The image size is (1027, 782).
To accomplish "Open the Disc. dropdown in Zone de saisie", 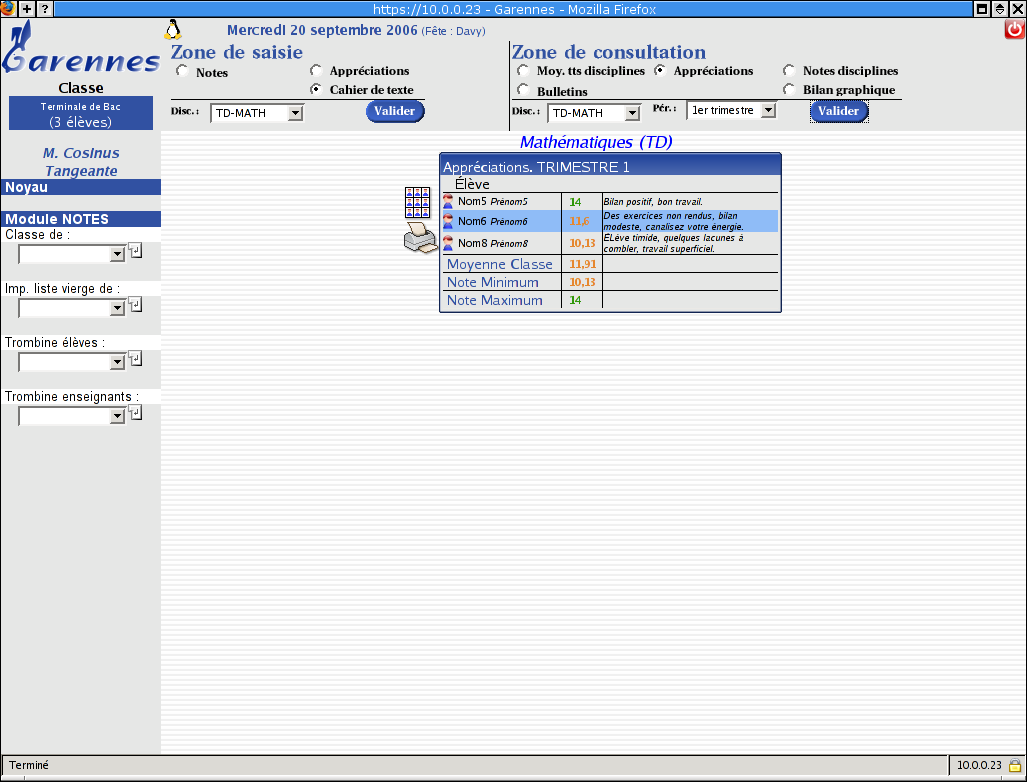I will [x=294, y=113].
